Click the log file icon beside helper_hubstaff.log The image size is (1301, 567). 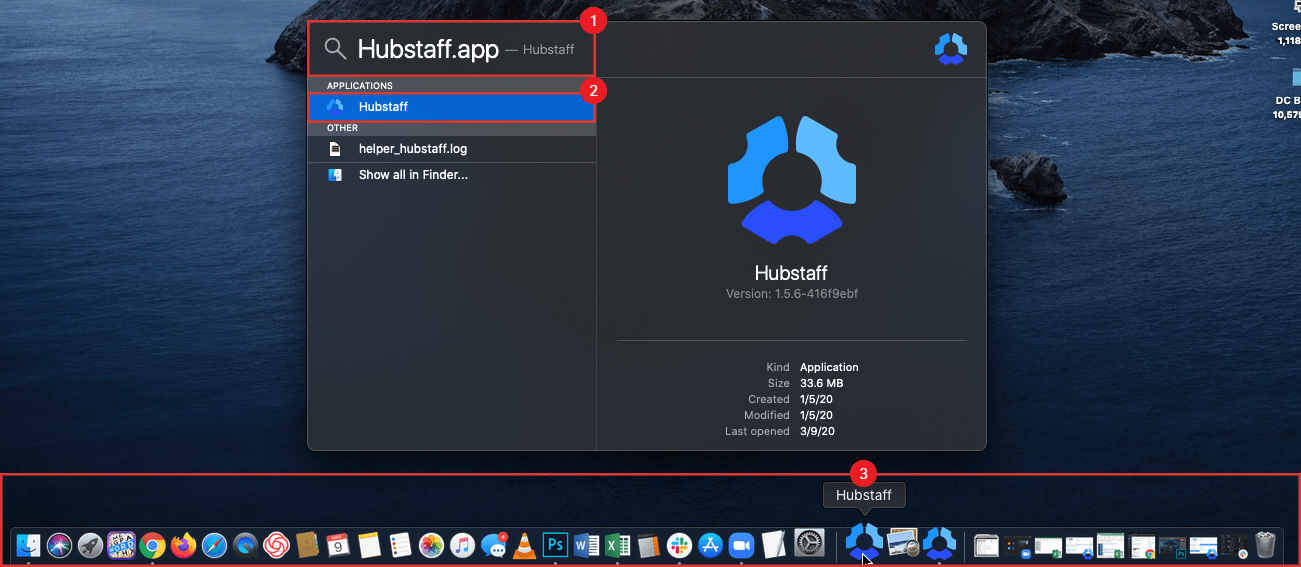(x=336, y=148)
